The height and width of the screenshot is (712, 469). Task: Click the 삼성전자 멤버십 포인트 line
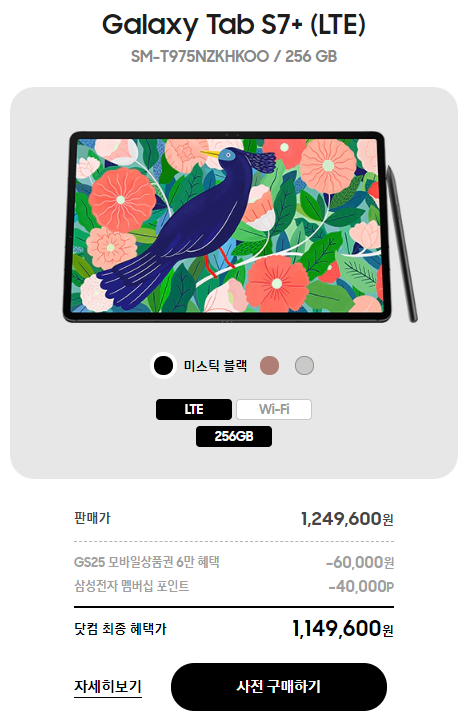[132, 586]
